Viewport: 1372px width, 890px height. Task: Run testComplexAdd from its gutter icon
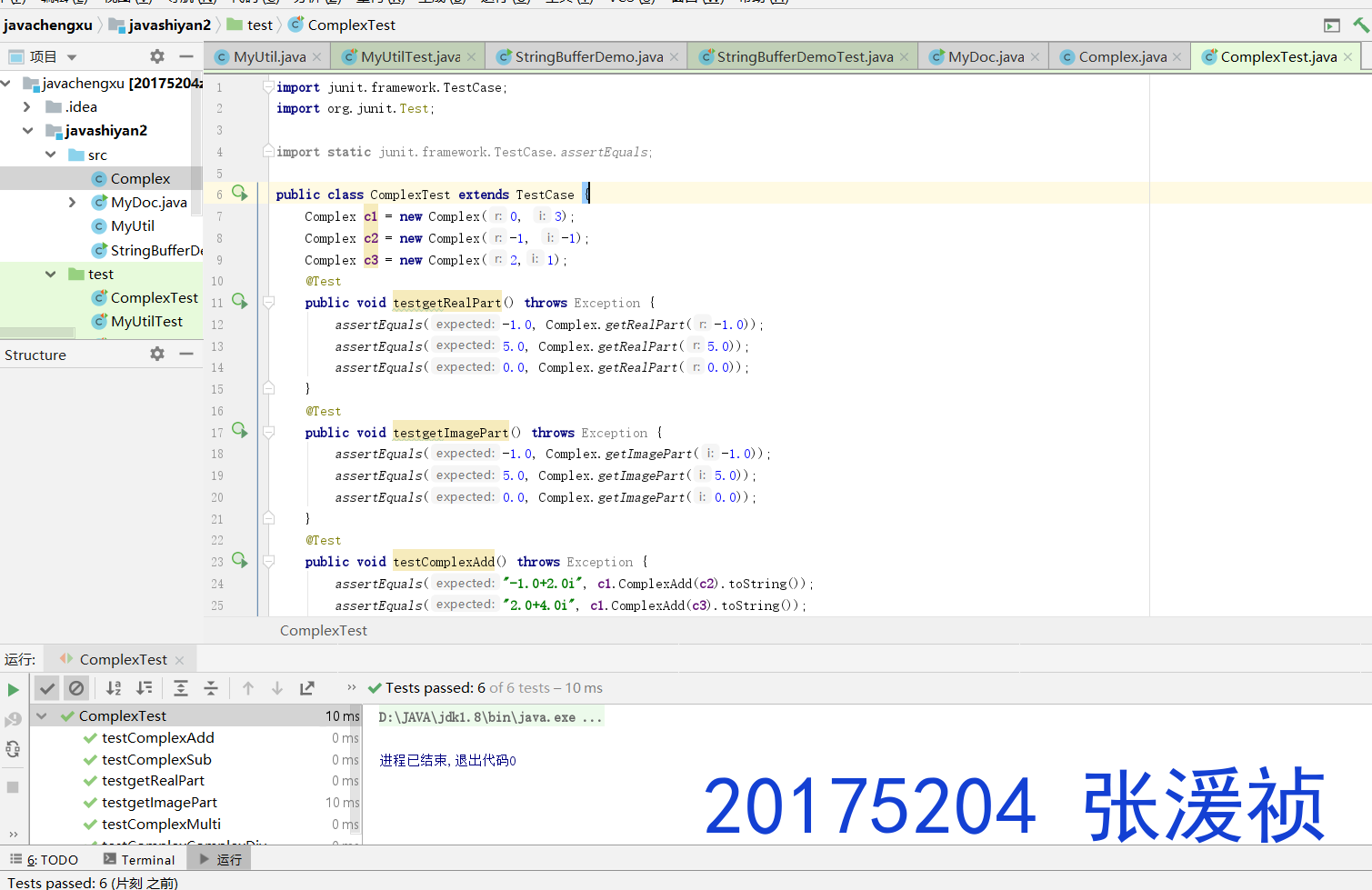pyautogui.click(x=240, y=560)
